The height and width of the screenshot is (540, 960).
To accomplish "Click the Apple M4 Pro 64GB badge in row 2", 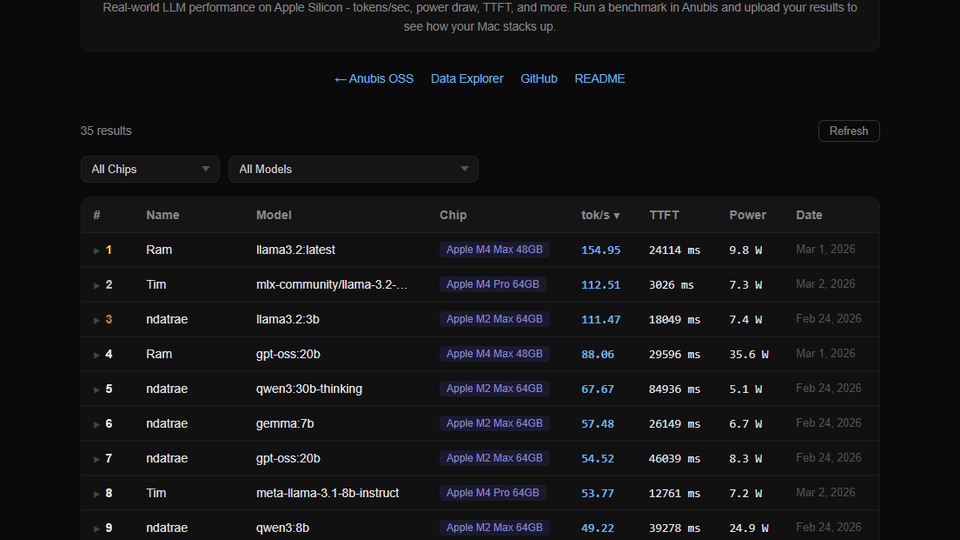I will [493, 285].
